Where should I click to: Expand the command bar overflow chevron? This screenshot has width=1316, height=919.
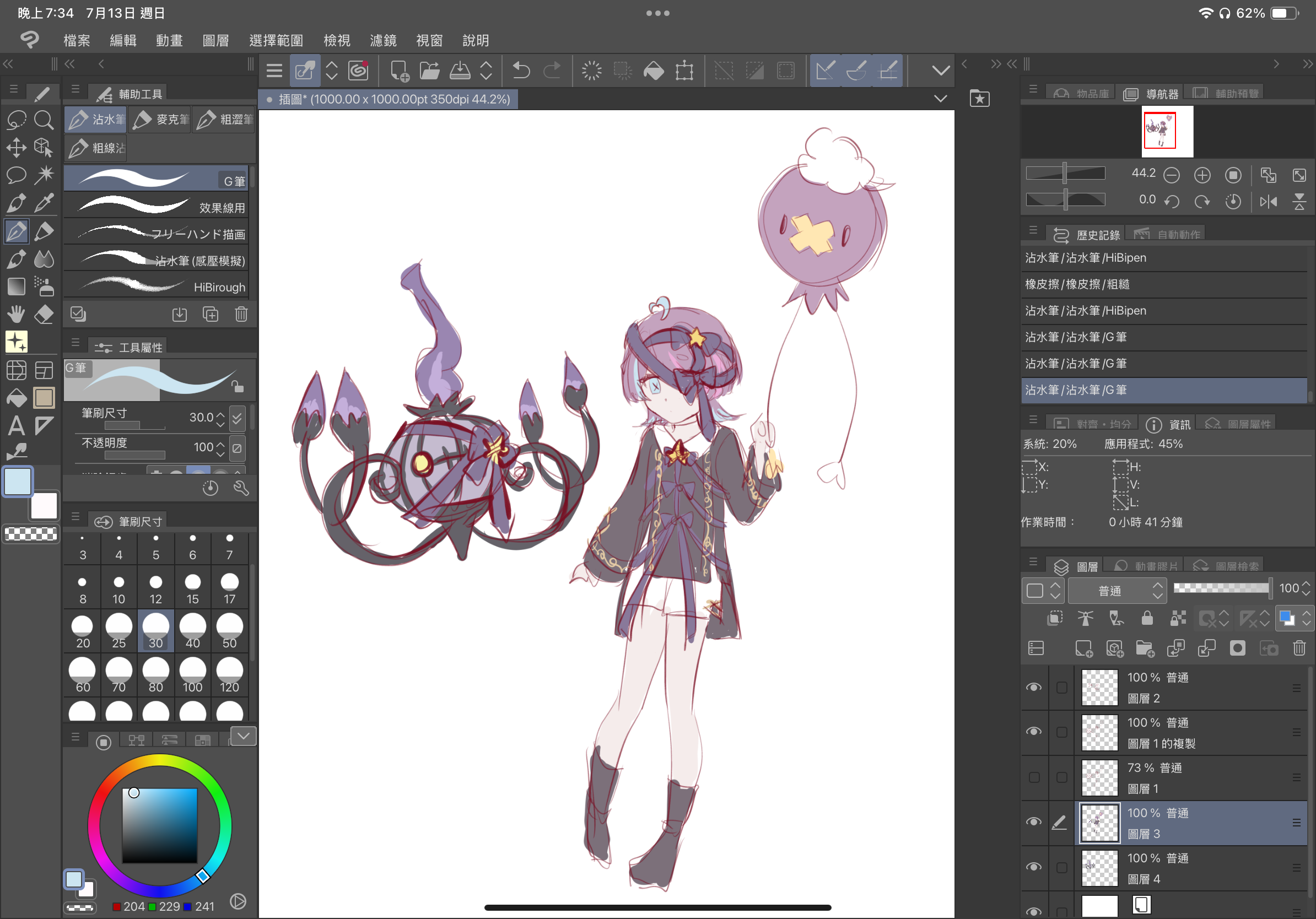coord(940,71)
